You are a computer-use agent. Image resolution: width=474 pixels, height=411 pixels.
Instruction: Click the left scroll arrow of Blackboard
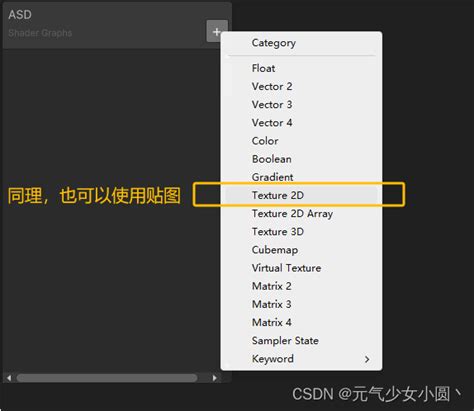pyautogui.click(x=9, y=378)
